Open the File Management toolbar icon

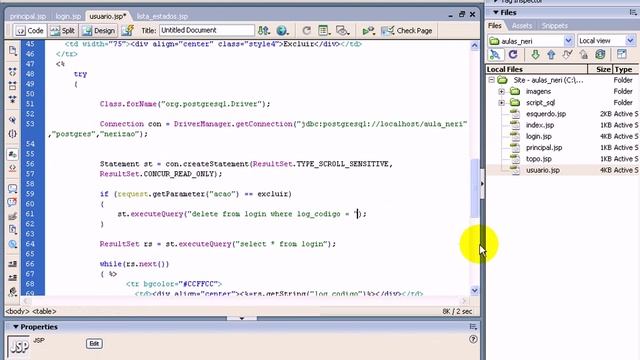264,31
